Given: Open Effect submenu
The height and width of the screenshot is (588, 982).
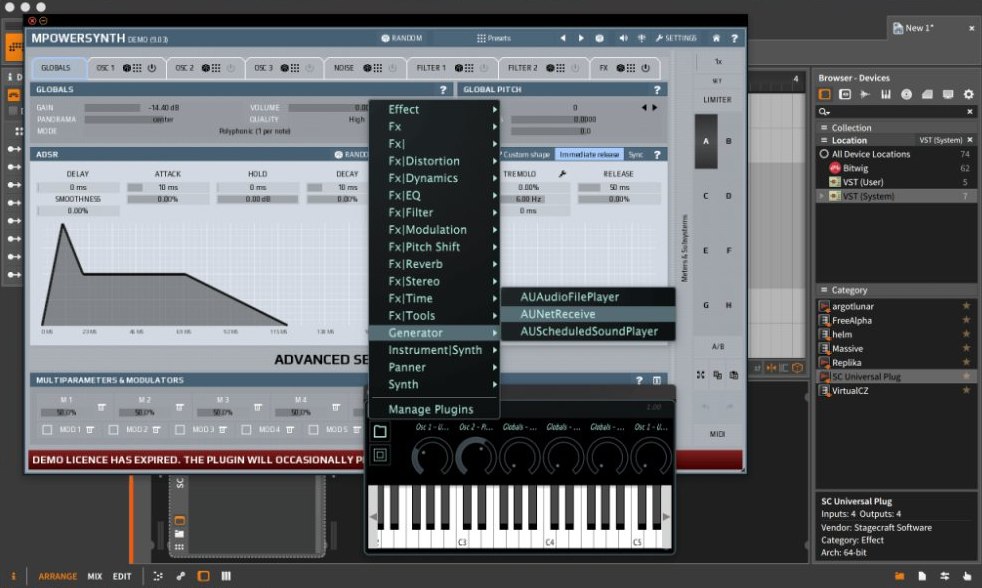Looking at the screenshot, I should (433, 110).
